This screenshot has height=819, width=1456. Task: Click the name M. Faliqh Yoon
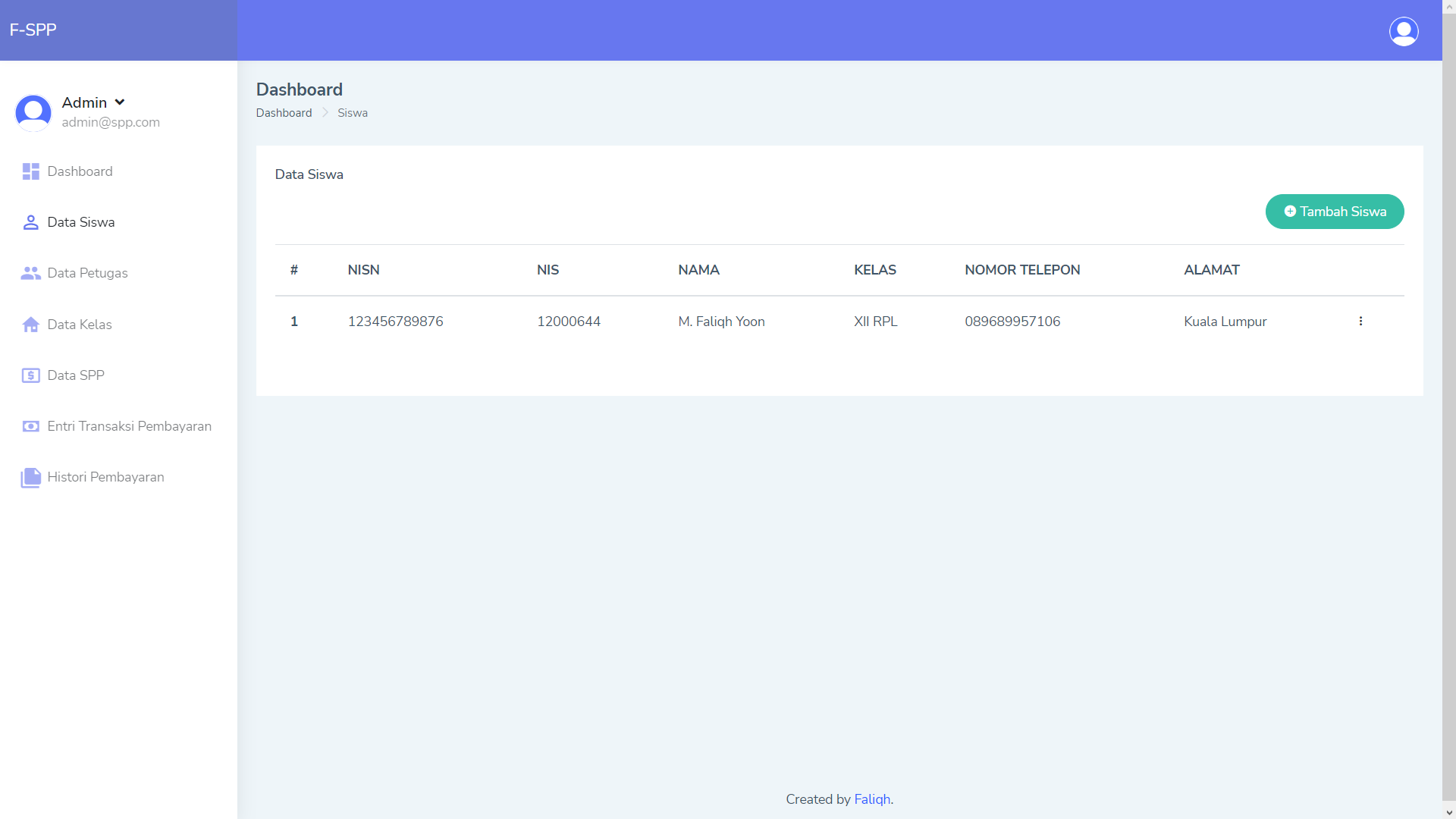pos(721,322)
